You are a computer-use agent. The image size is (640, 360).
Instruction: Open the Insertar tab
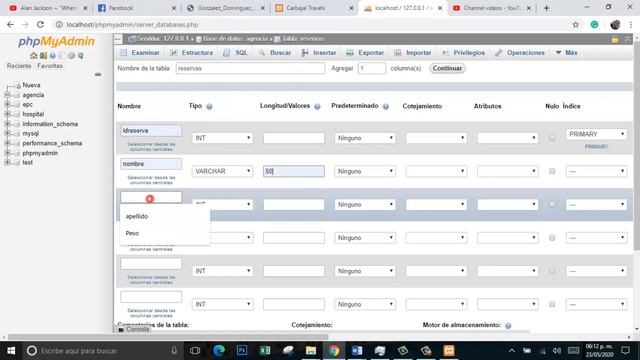(319, 53)
